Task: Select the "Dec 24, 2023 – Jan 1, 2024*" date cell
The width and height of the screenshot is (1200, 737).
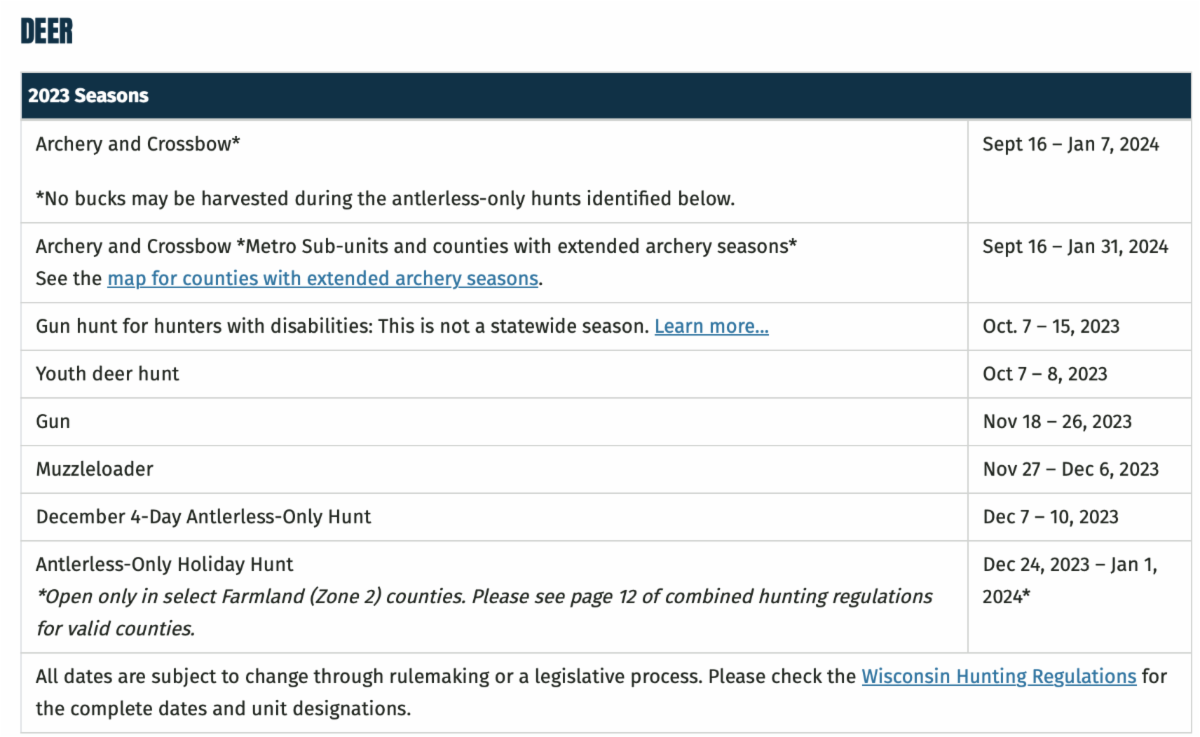Action: click(1069, 580)
